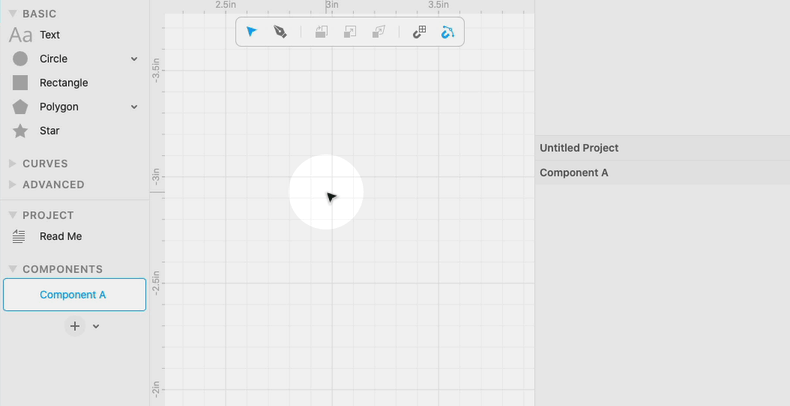Click the greyed leaf-shaped transform icon
The height and width of the screenshot is (406, 790).
378,32
